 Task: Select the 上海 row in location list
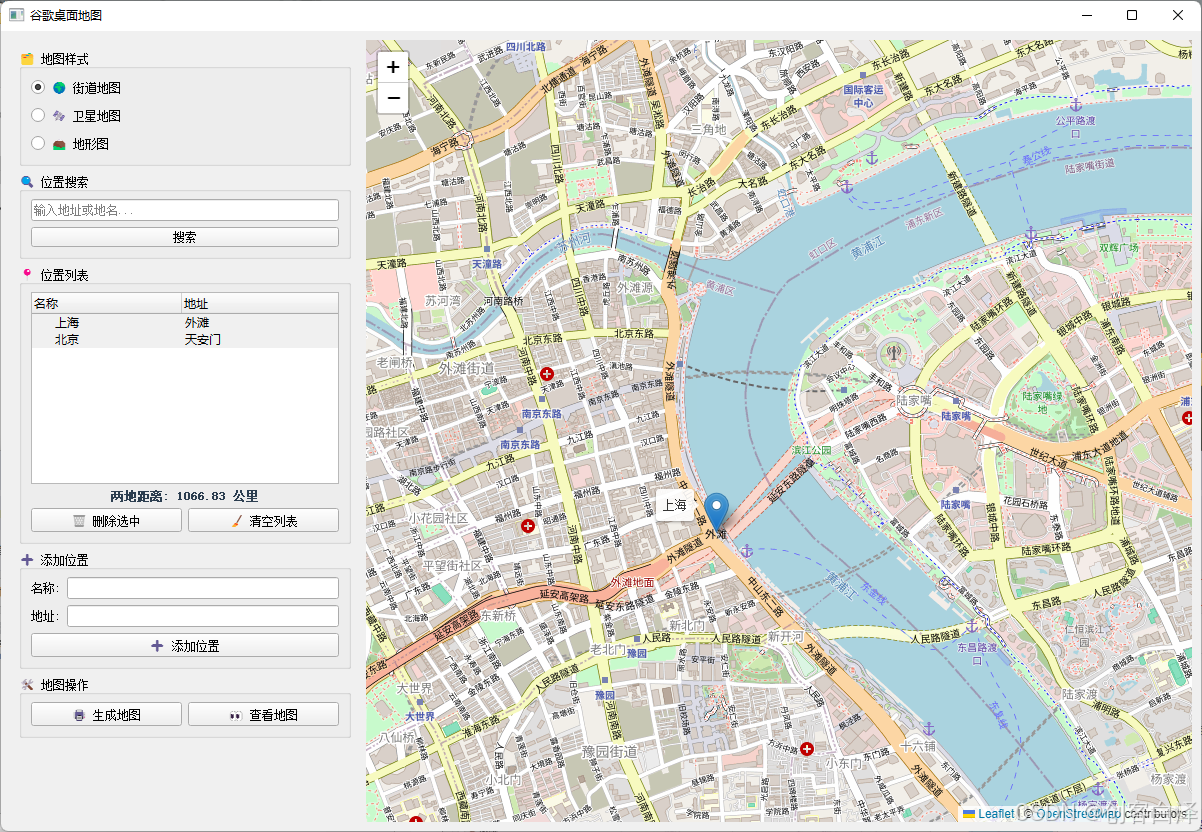pos(185,323)
